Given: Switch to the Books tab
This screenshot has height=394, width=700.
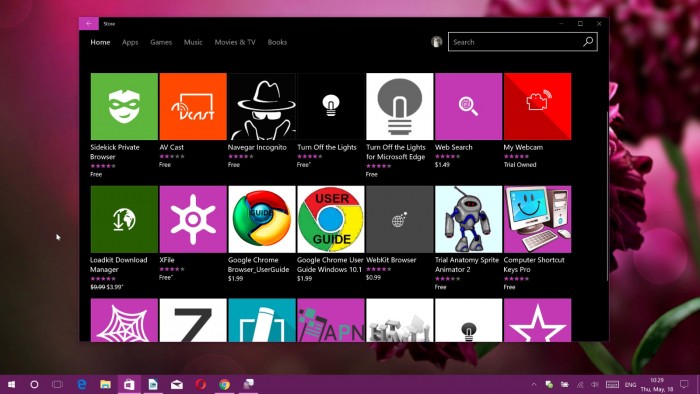Looking at the screenshot, I should 277,42.
